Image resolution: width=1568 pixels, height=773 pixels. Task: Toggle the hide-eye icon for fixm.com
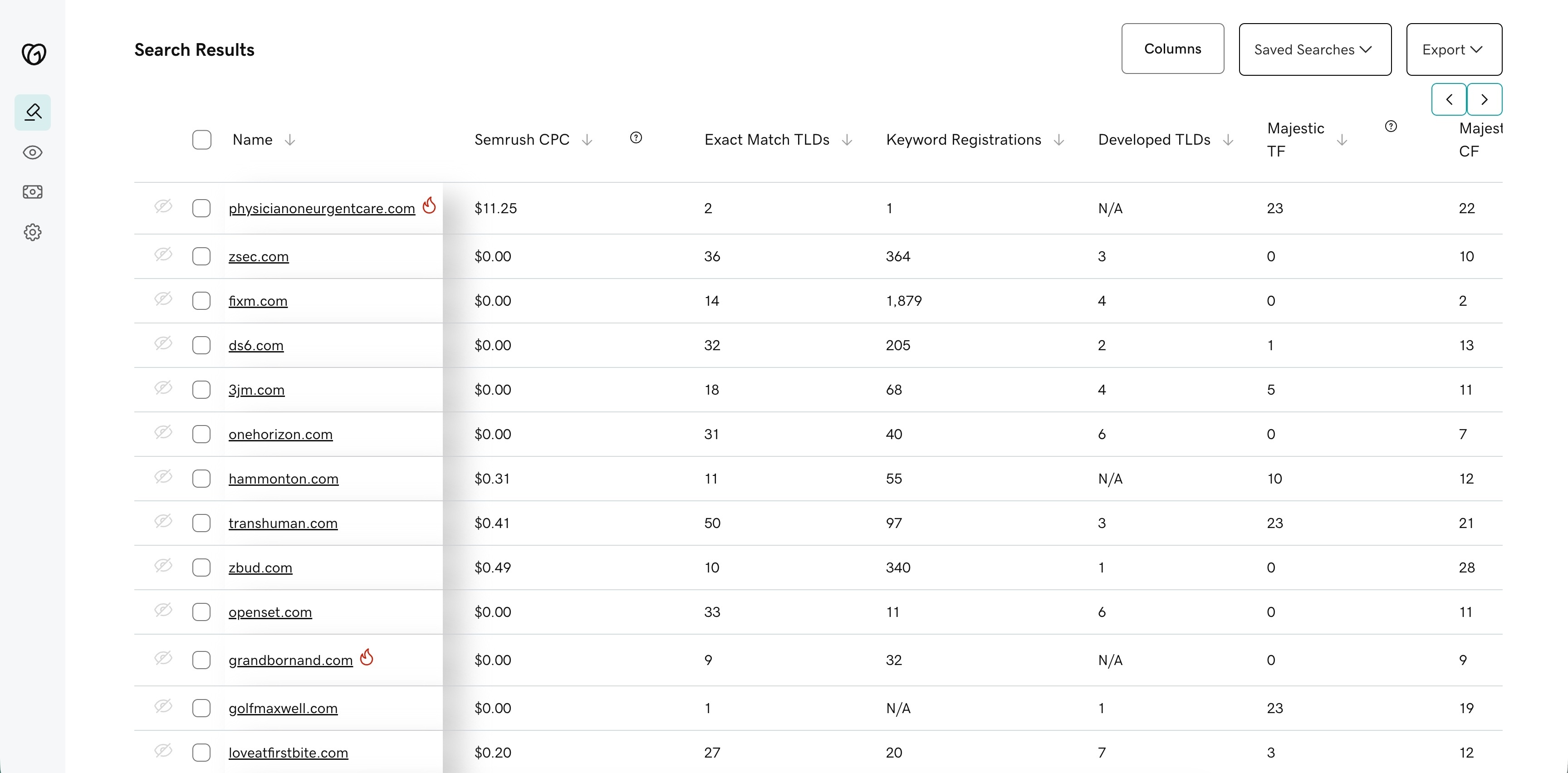pos(163,299)
